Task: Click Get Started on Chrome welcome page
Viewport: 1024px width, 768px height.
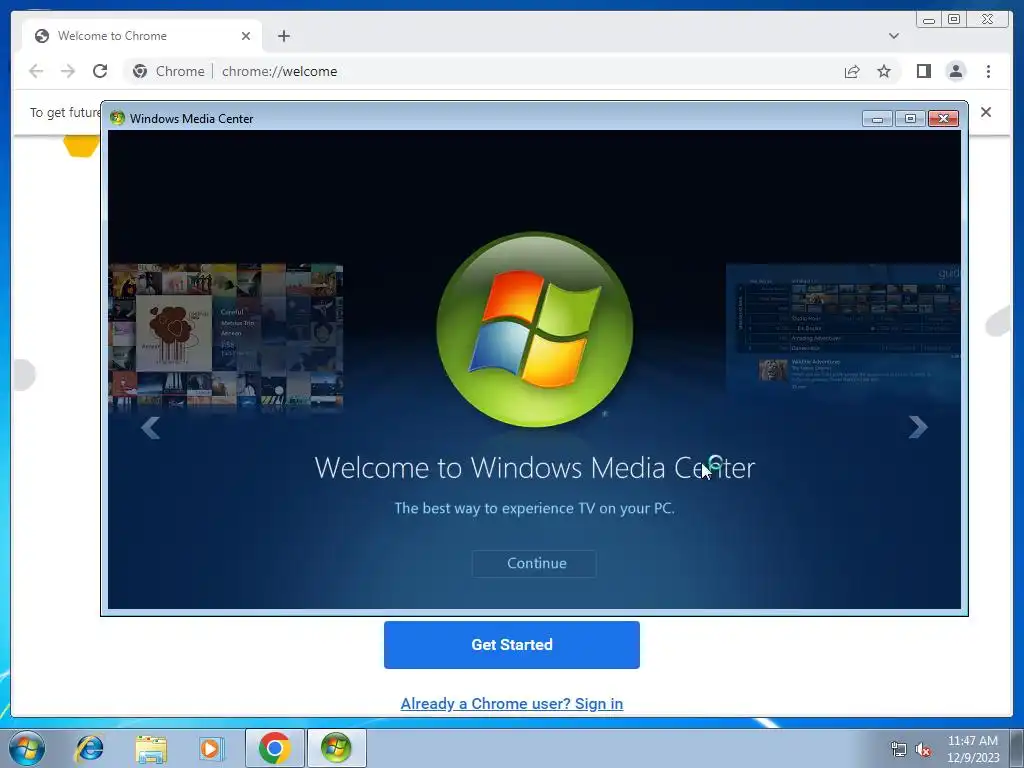Action: (x=512, y=645)
